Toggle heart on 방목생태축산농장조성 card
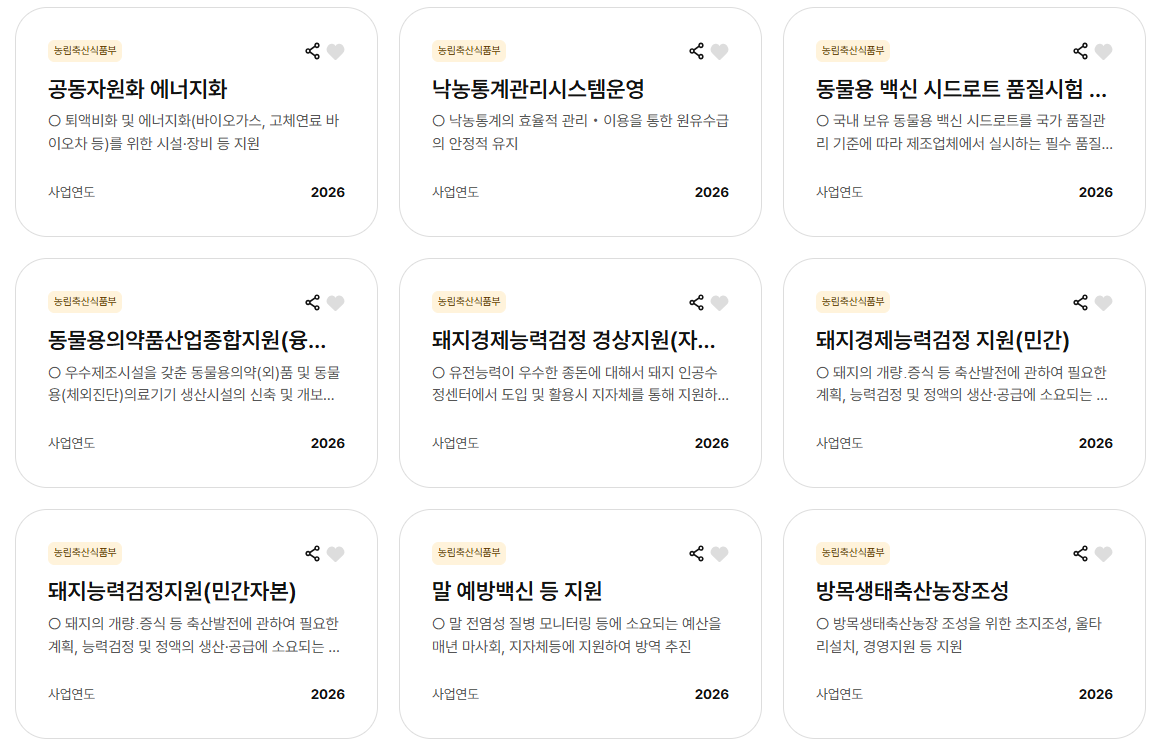 (1103, 554)
